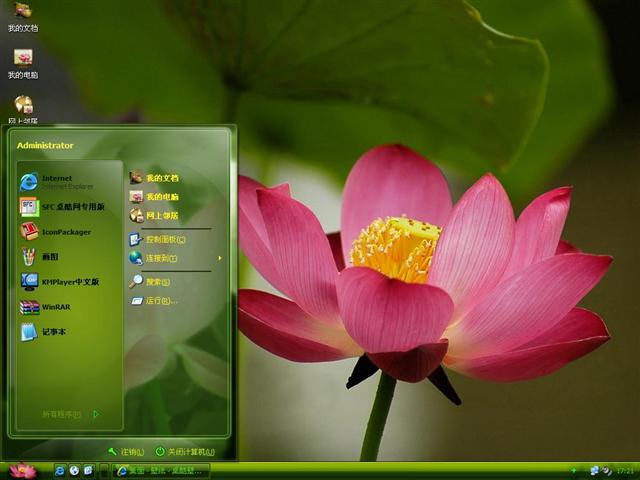This screenshot has width=640, height=480.
Task: Launch Internet Explorer from Start menu
Action: pyautogui.click(x=57, y=182)
